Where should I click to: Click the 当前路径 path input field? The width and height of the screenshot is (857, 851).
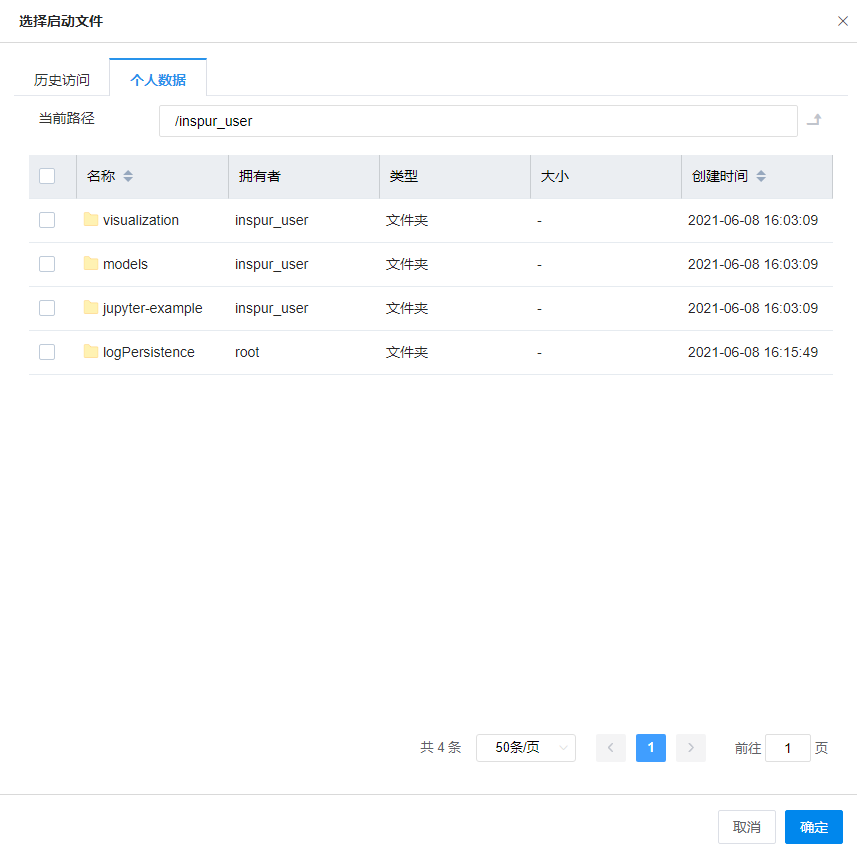click(478, 121)
